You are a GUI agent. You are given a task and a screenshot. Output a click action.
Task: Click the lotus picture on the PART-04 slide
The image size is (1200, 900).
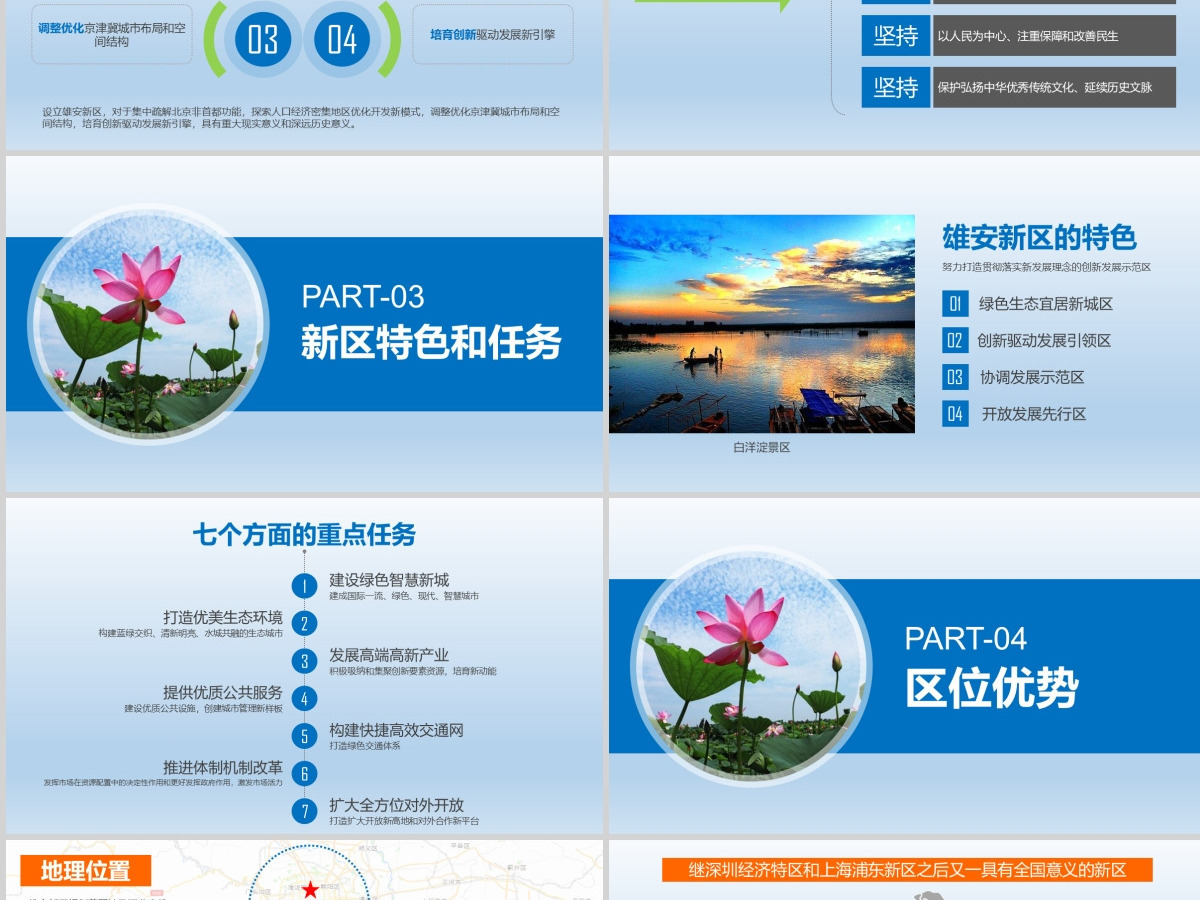751,666
